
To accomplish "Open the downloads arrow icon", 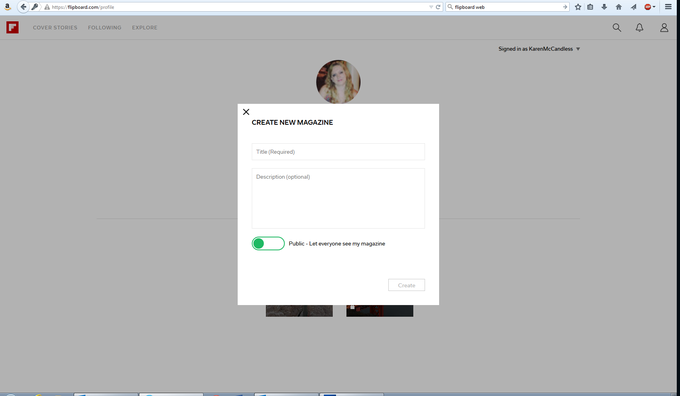I will coord(604,7).
